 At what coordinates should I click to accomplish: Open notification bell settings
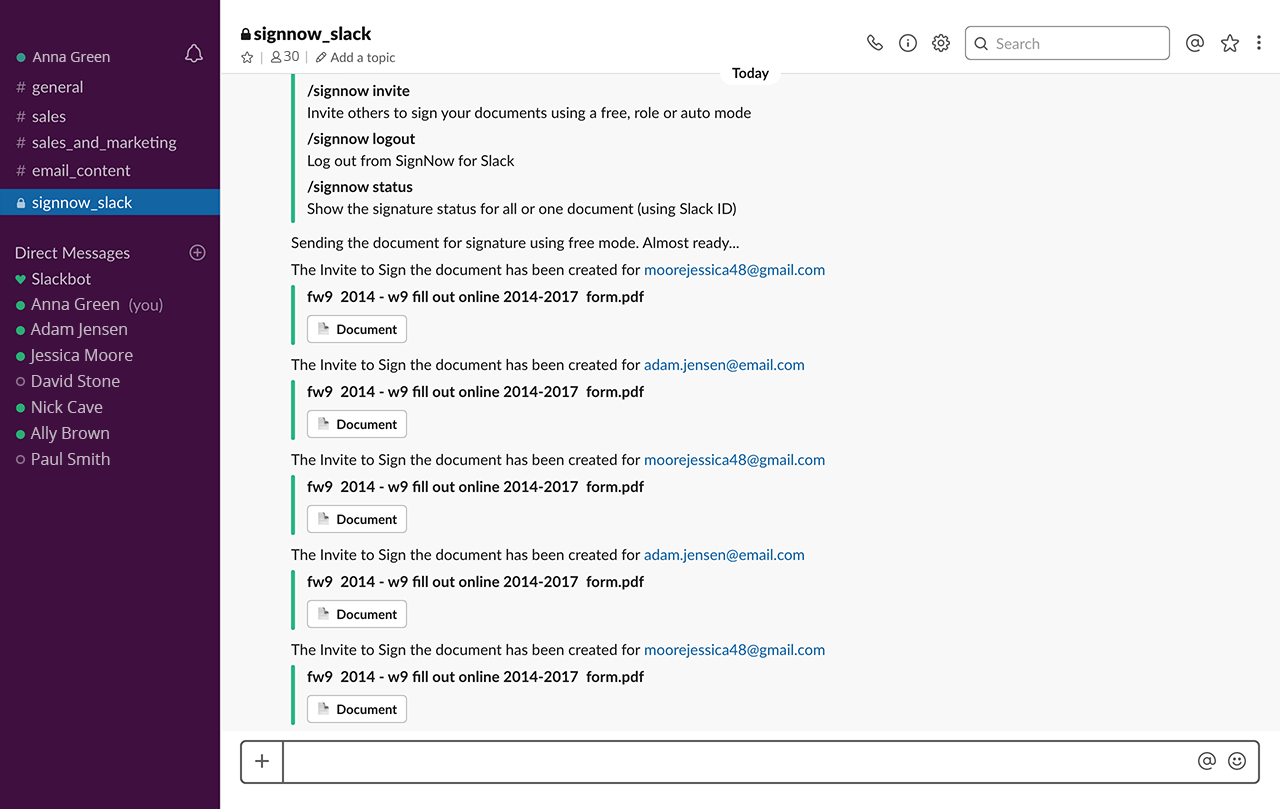(194, 54)
